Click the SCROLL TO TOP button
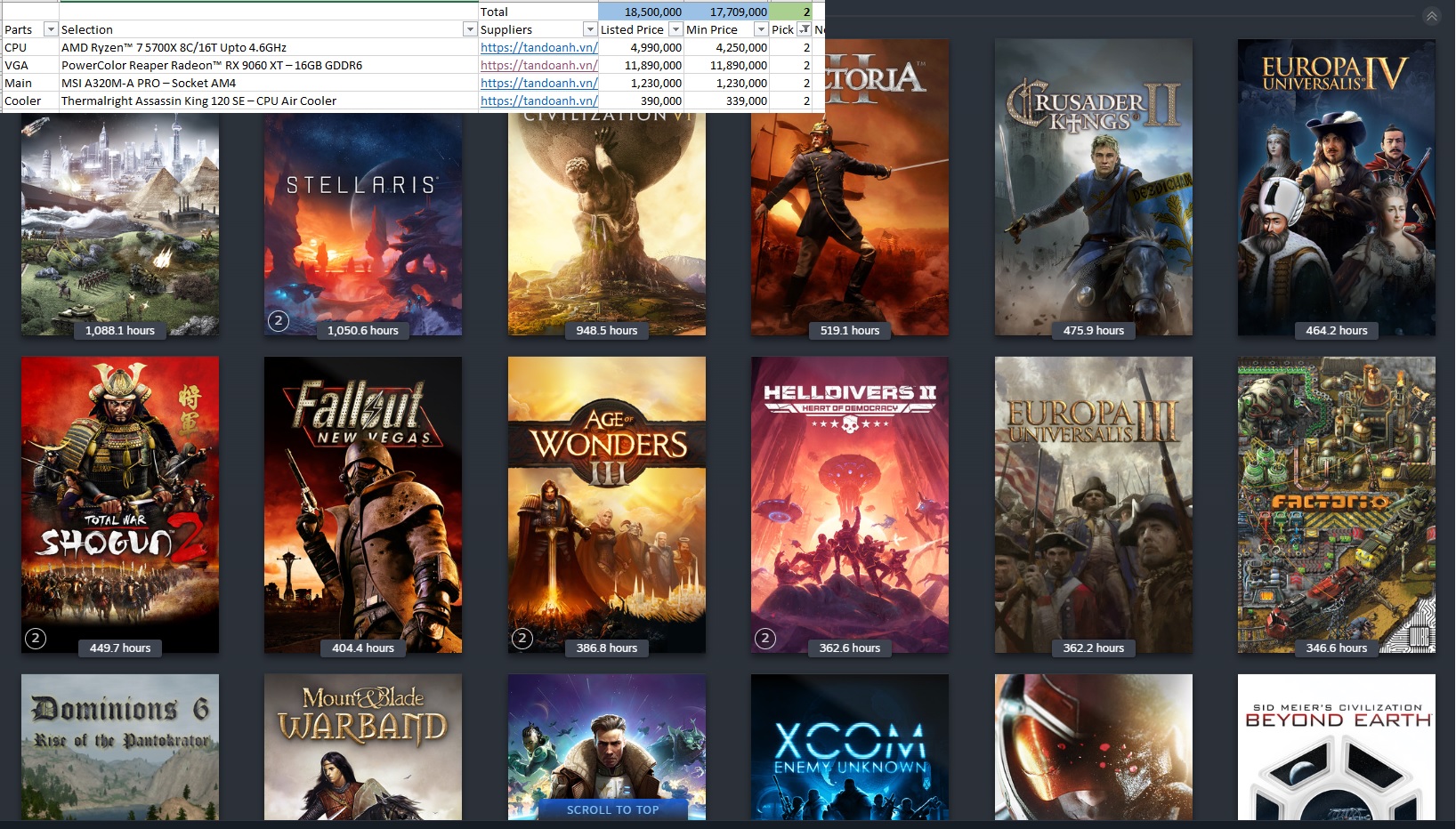 (x=613, y=809)
